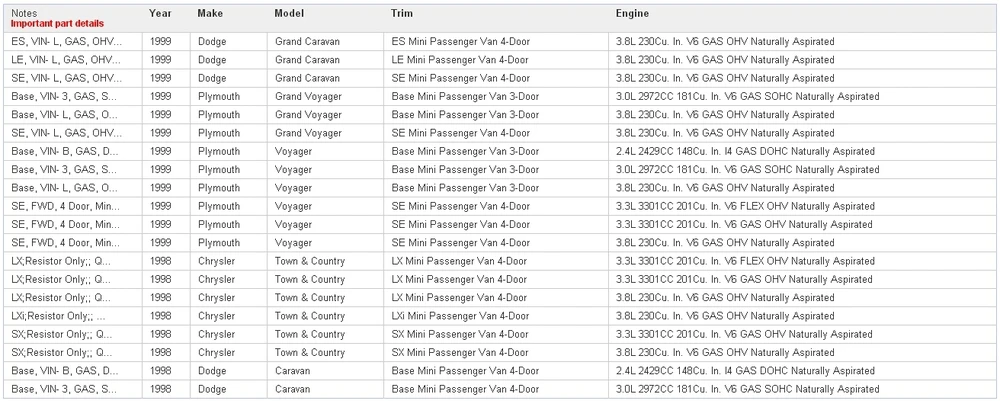Click the Trim column header
This screenshot has height=401, width=1000.
pos(402,13)
